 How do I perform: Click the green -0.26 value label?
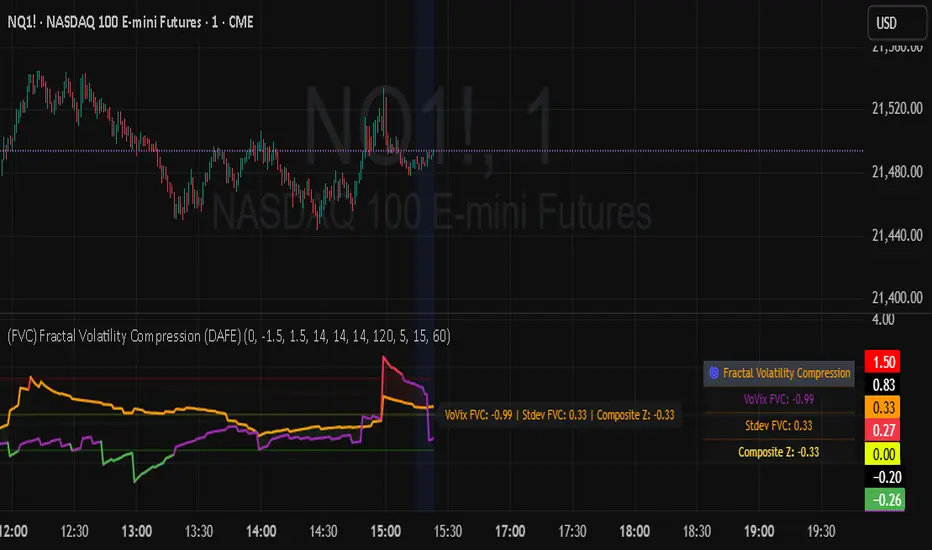point(885,500)
